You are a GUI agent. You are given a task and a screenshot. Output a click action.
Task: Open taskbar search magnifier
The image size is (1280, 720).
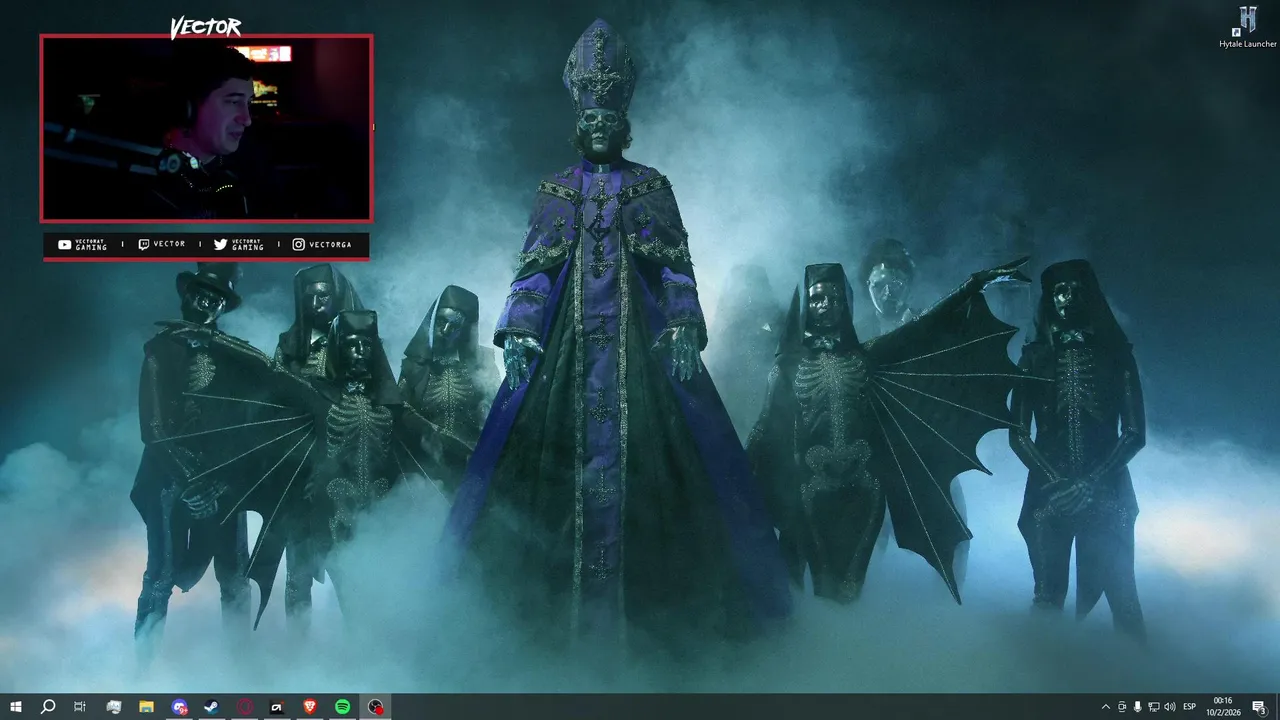[48, 707]
